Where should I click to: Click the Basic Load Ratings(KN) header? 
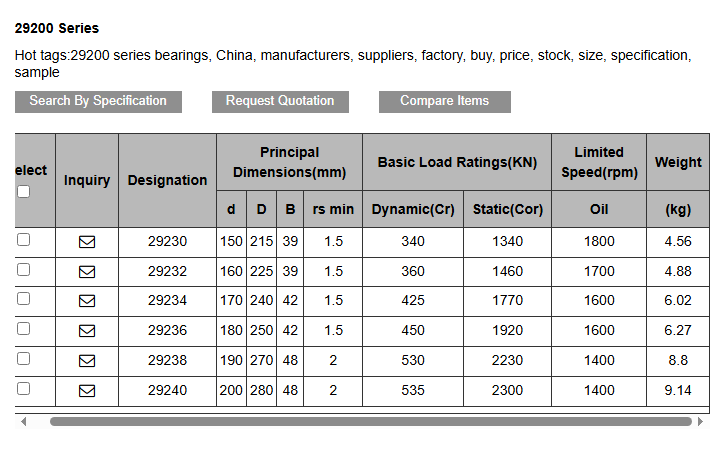457,162
